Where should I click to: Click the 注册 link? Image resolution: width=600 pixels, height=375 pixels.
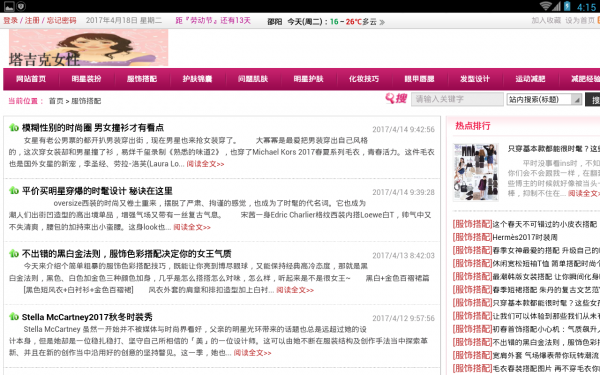32,21
